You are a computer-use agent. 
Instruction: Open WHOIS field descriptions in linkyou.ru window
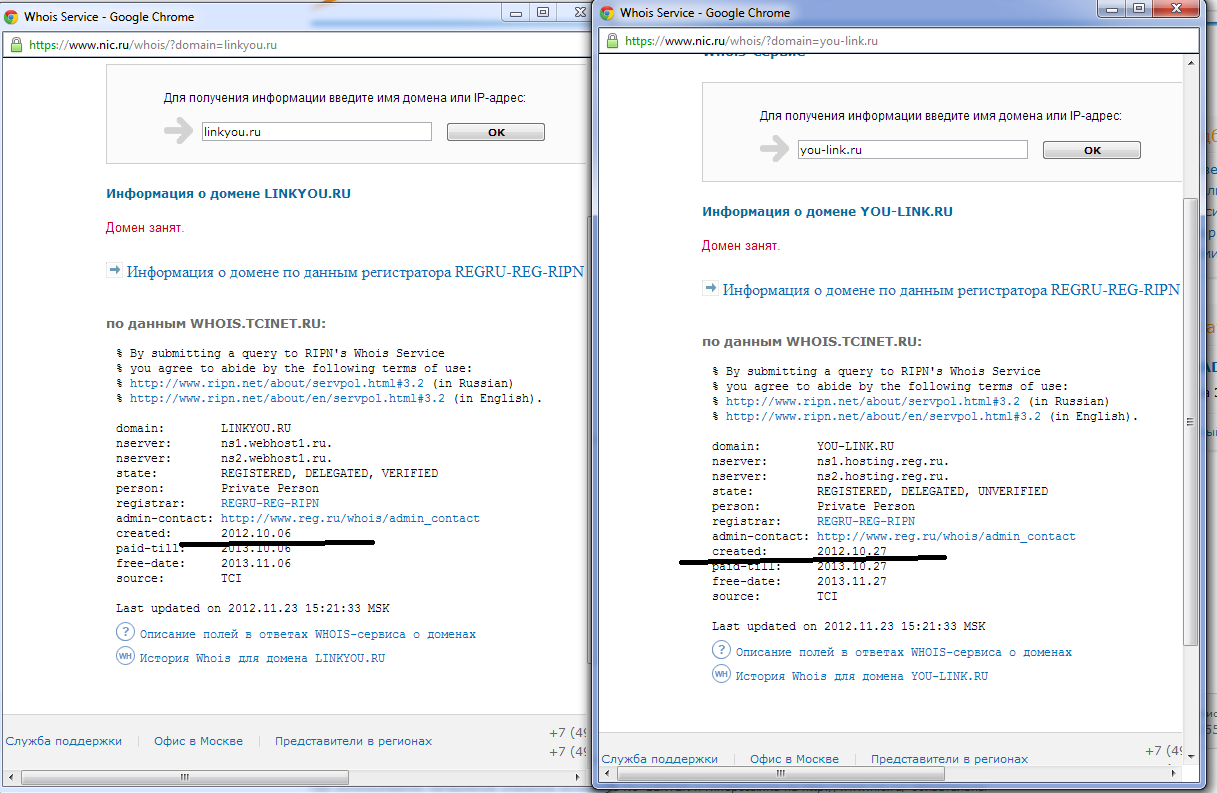point(308,634)
